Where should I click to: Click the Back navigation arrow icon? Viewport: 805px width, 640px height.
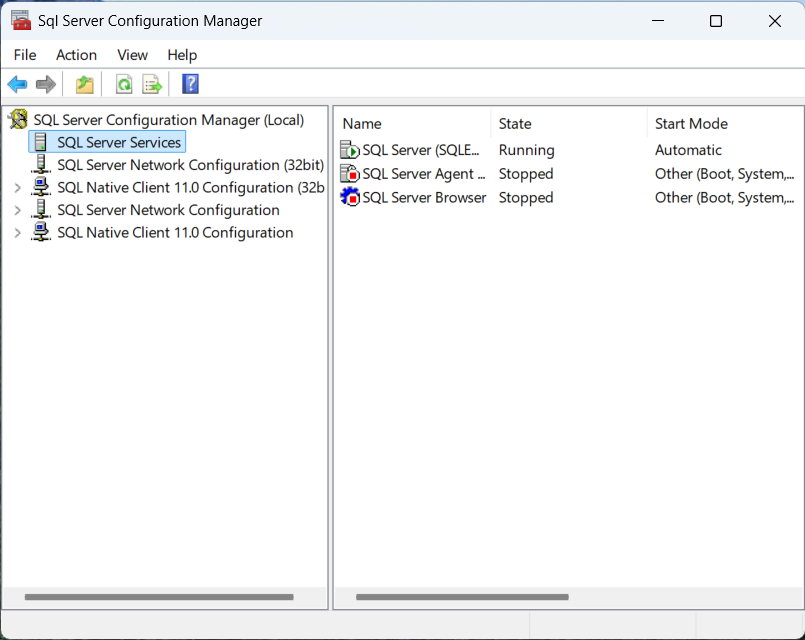coord(17,84)
